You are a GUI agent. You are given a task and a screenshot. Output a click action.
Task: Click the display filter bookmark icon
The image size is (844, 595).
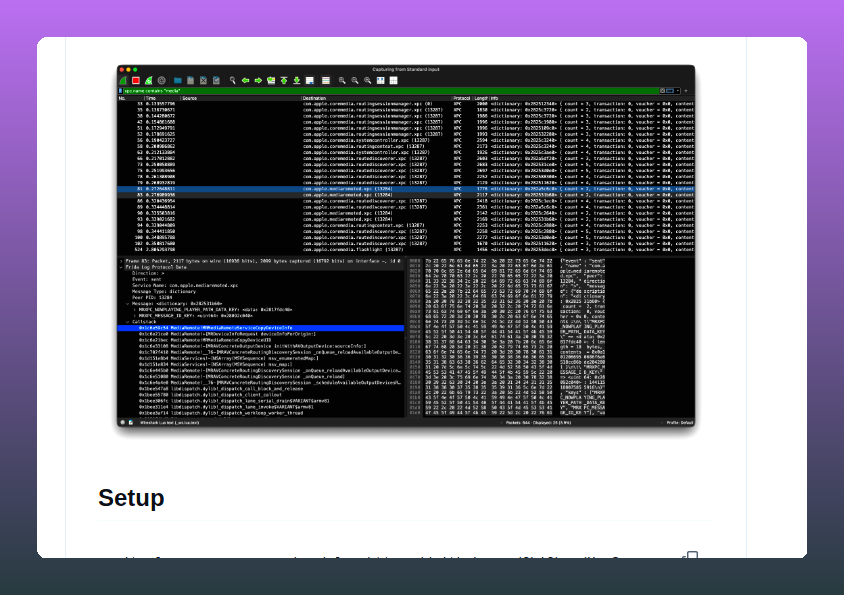pyautogui.click(x=121, y=91)
